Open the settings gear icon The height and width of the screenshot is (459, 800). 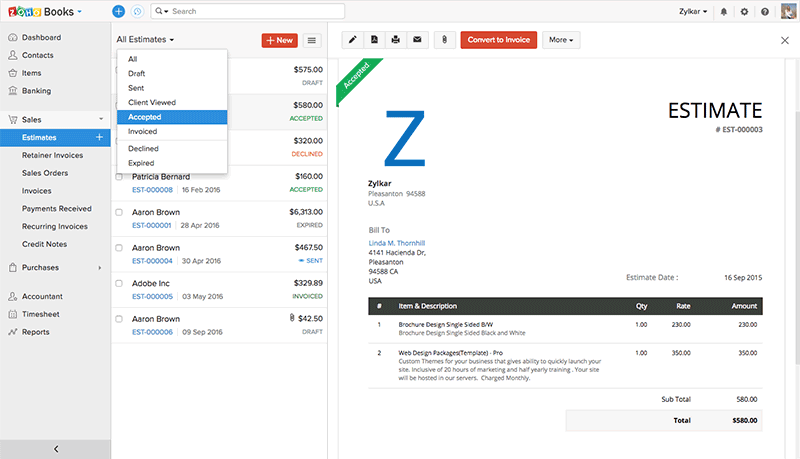coord(744,11)
